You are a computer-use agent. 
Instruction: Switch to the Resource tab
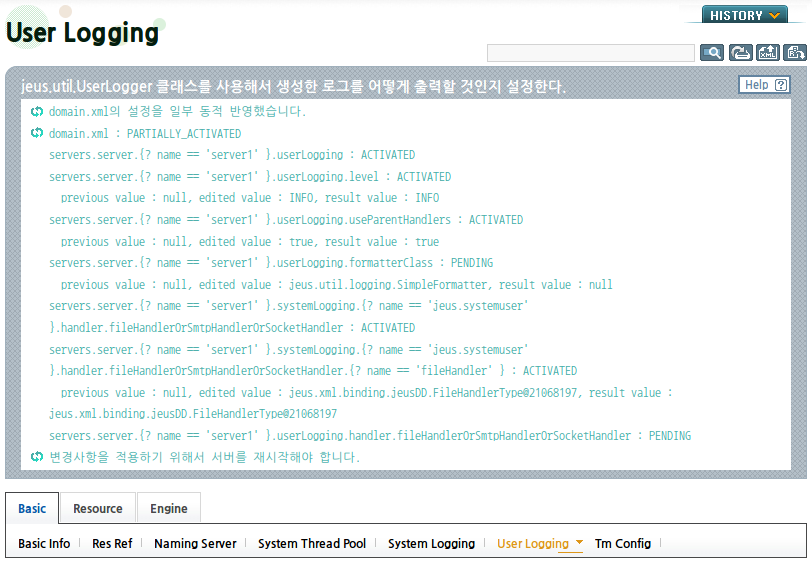tap(98, 508)
